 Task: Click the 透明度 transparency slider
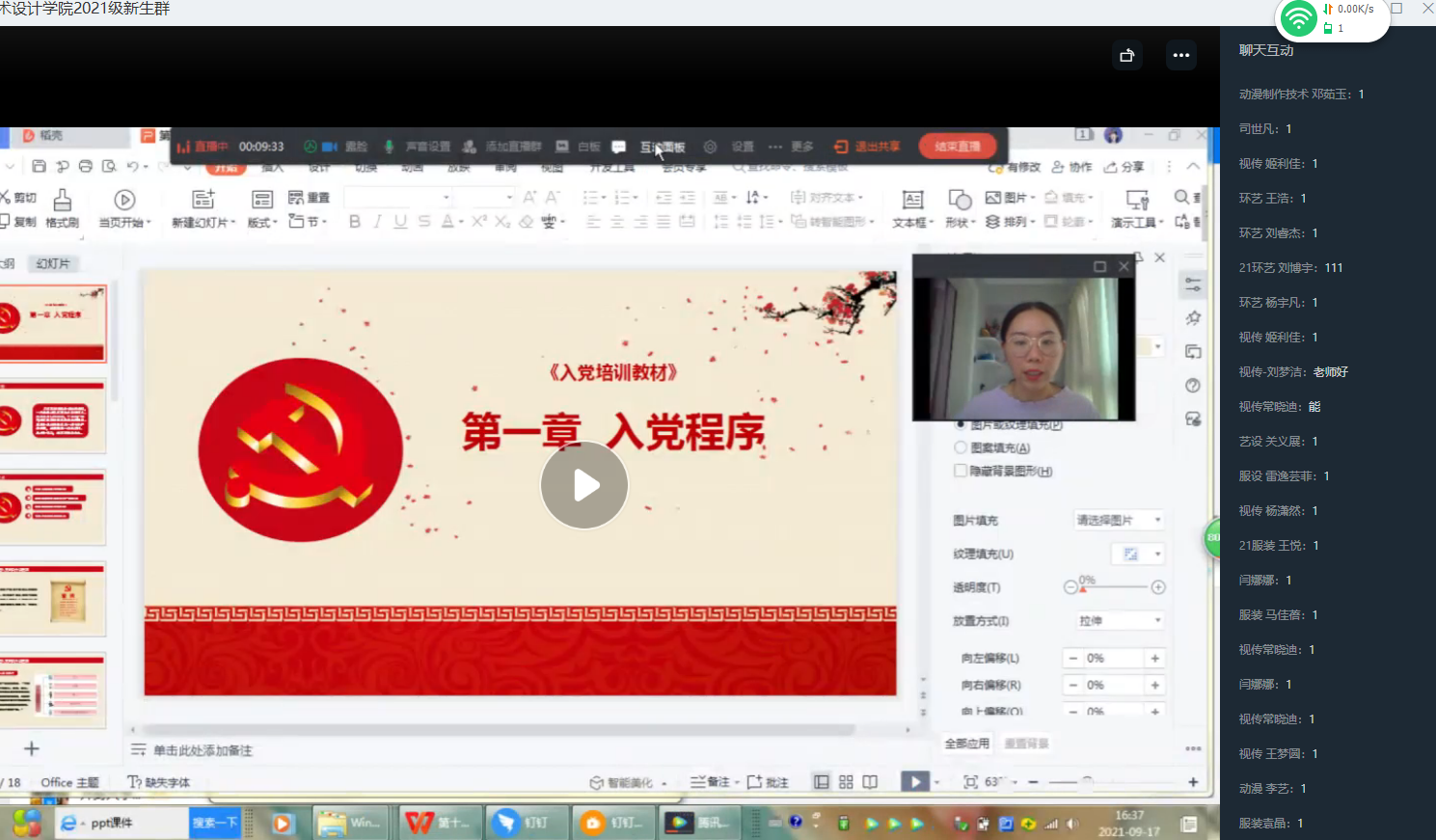click(x=1114, y=587)
